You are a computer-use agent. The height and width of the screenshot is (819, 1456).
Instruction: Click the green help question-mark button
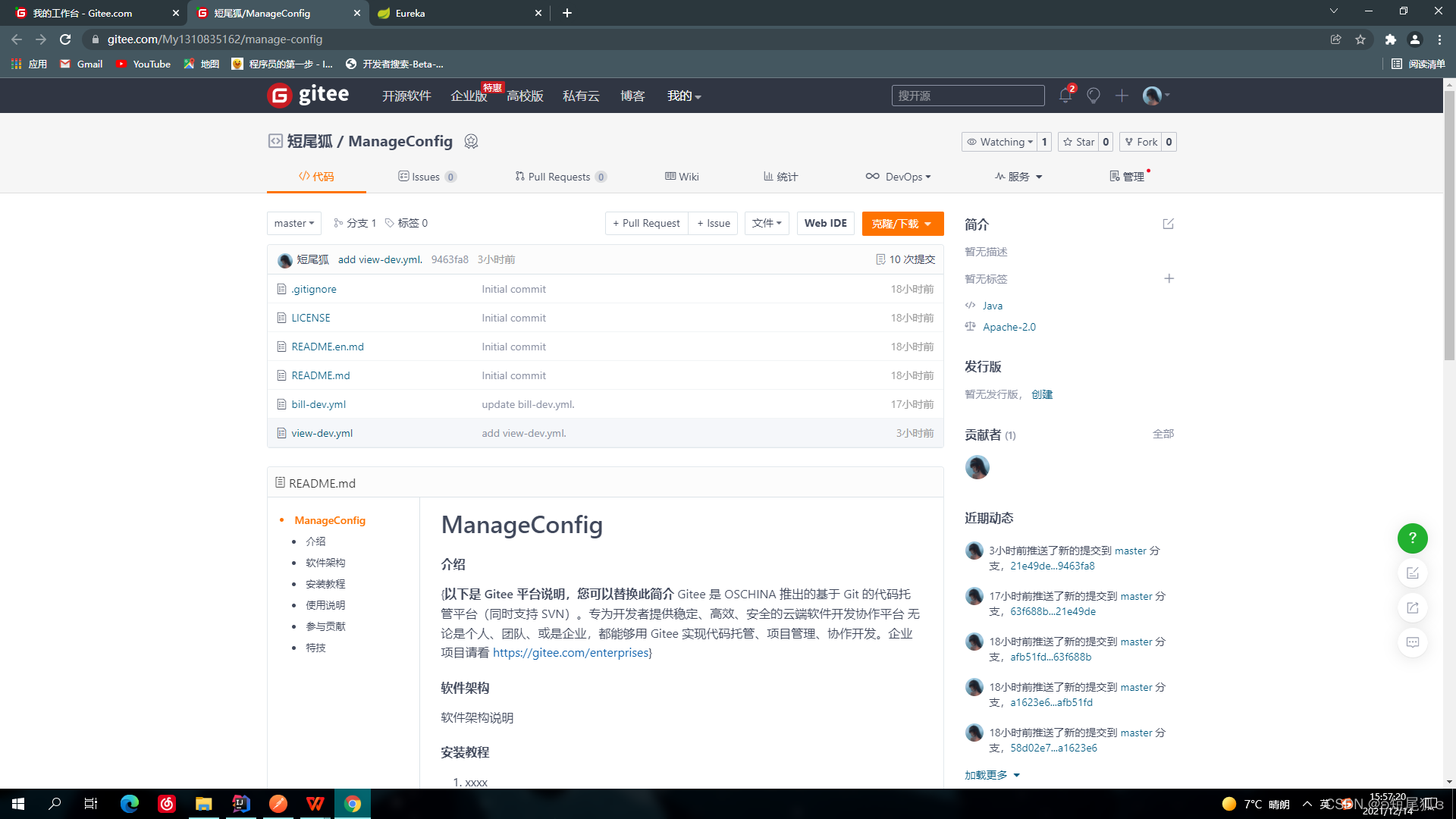click(x=1412, y=538)
